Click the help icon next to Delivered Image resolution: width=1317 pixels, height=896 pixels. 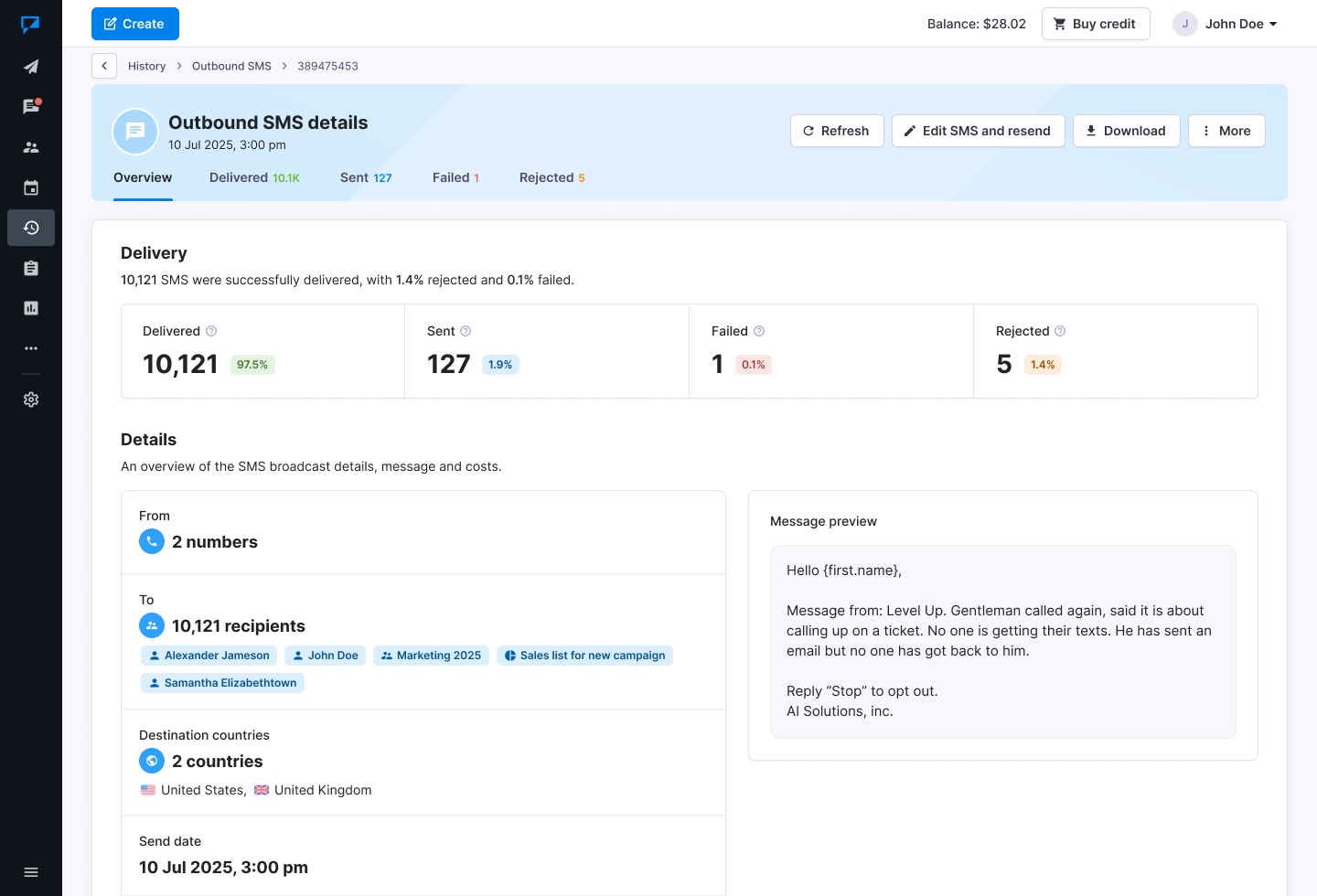(211, 331)
